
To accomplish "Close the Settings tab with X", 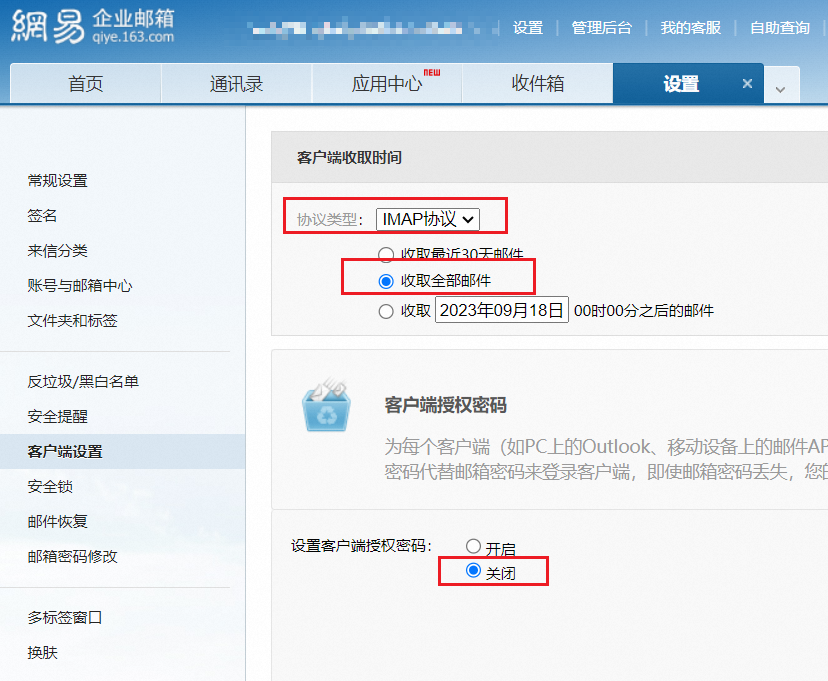I will pos(747,84).
